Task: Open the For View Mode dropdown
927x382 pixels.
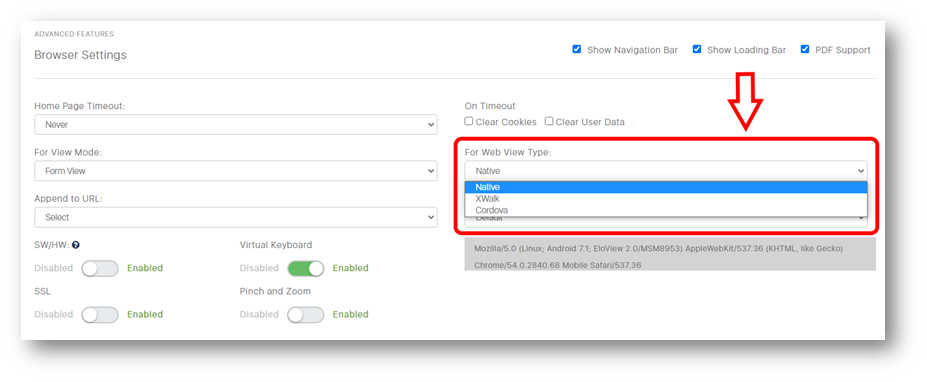Action: pos(236,171)
